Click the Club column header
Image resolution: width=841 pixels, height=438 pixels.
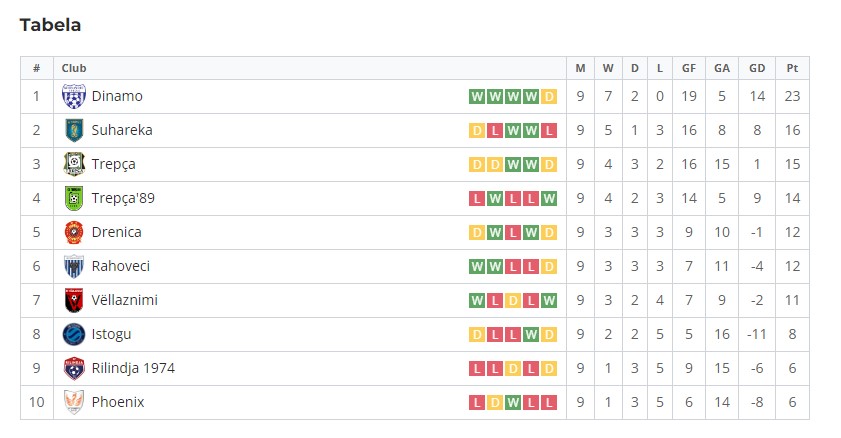(x=74, y=68)
